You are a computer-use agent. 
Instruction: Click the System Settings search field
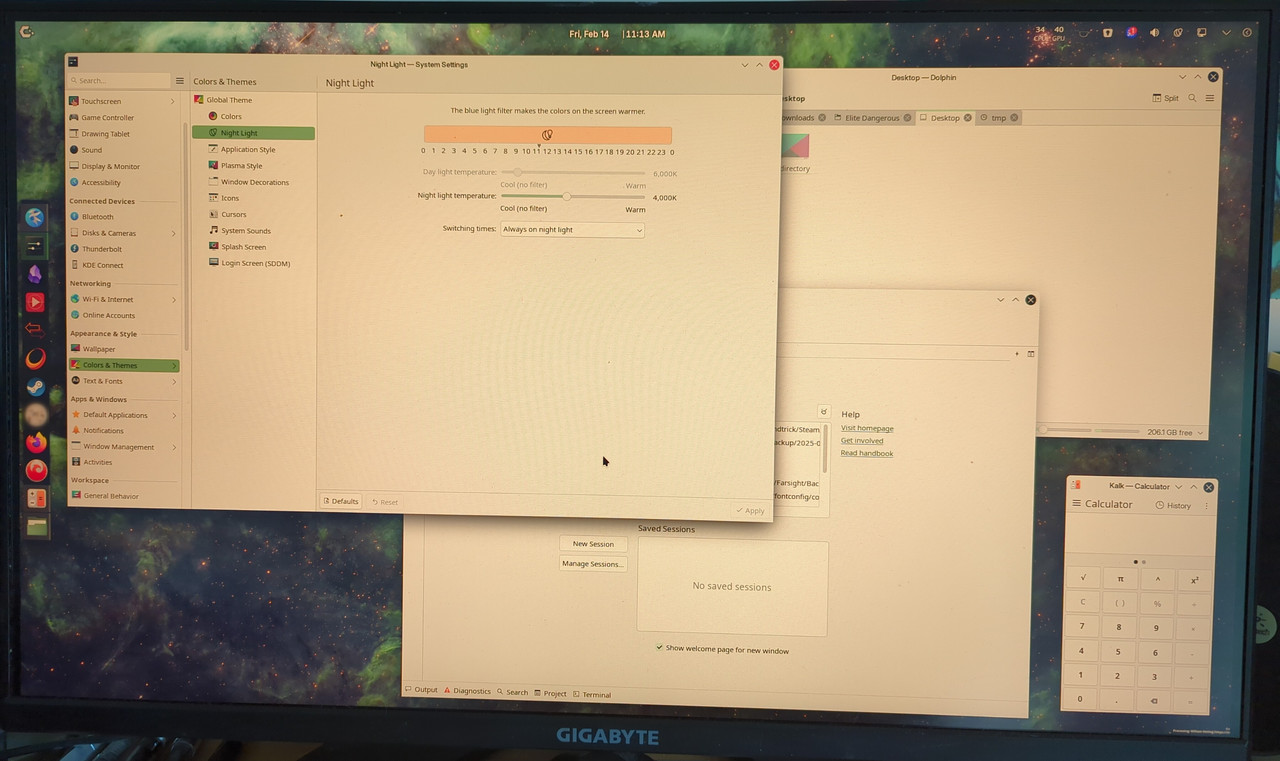coord(118,80)
